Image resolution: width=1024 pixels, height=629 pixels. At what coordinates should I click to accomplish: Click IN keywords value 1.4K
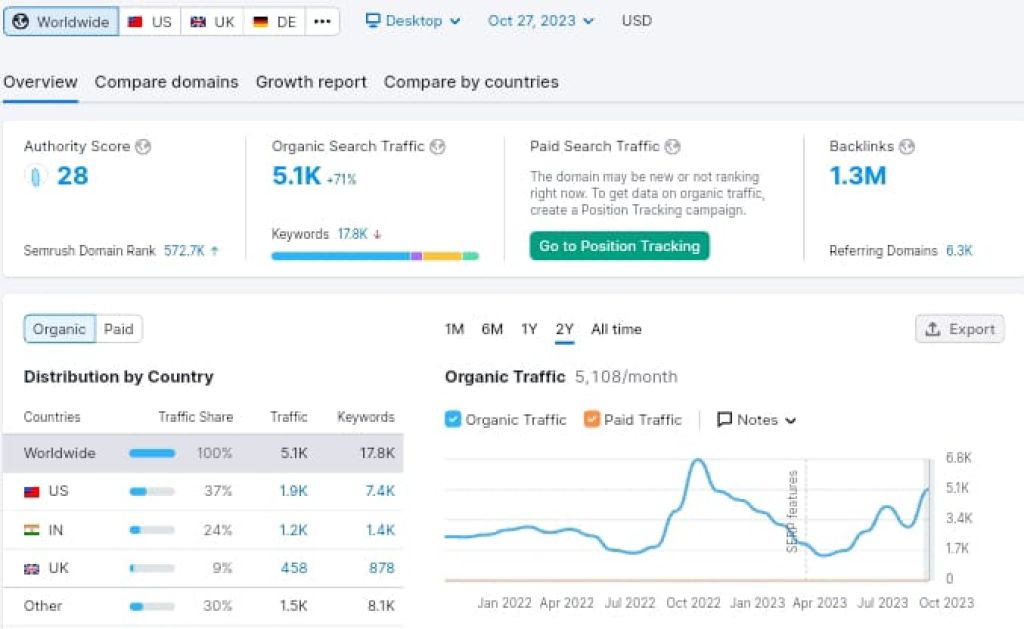point(380,530)
